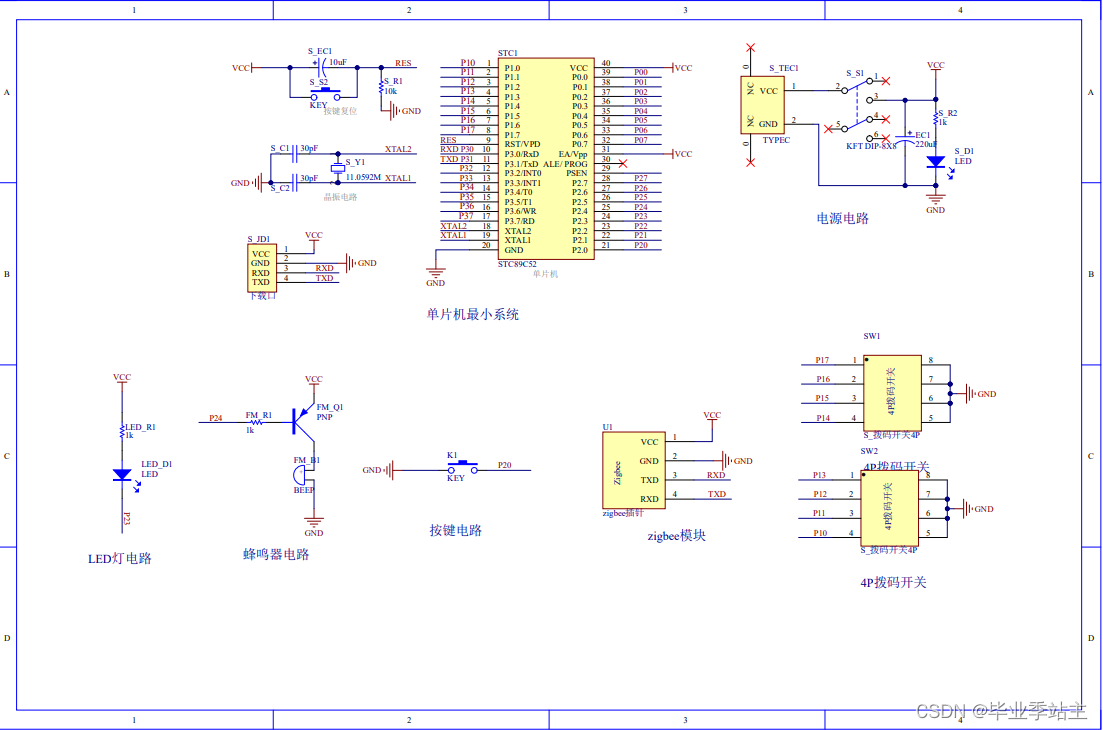The image size is (1103, 730).
Task: Select the P3.6/WR pin name
Action: 520,211
